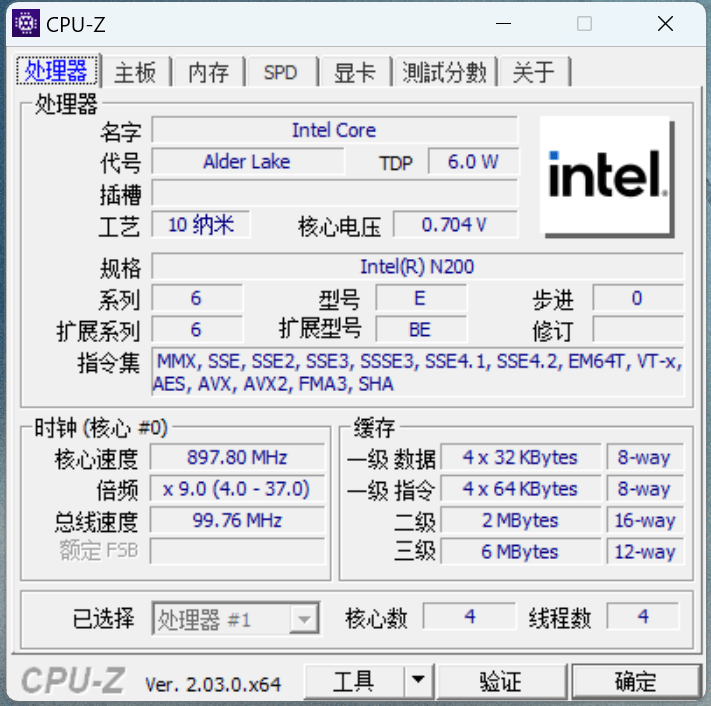Click the 确定 button

[635, 681]
